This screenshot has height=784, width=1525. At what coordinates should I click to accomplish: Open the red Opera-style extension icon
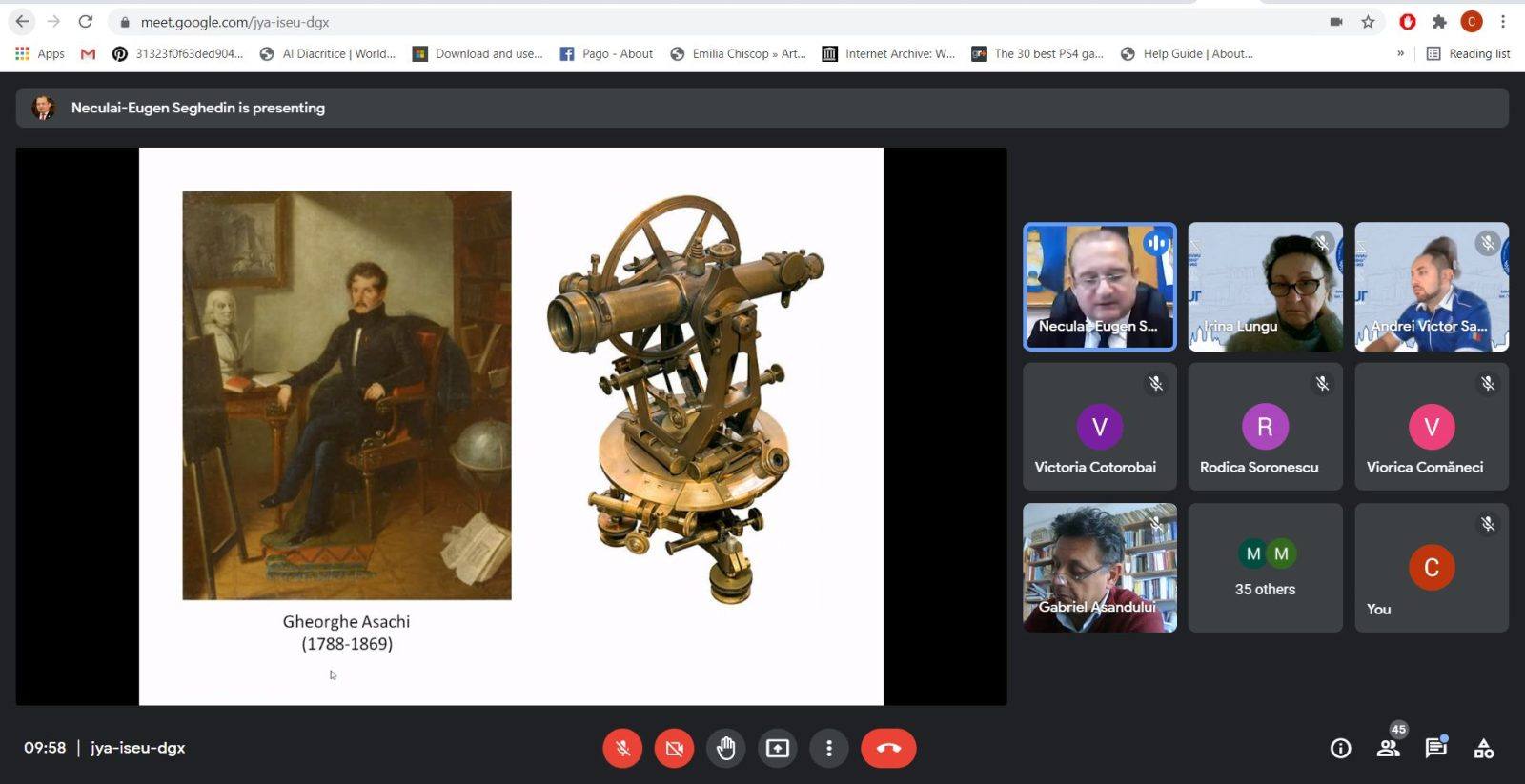point(1408,22)
